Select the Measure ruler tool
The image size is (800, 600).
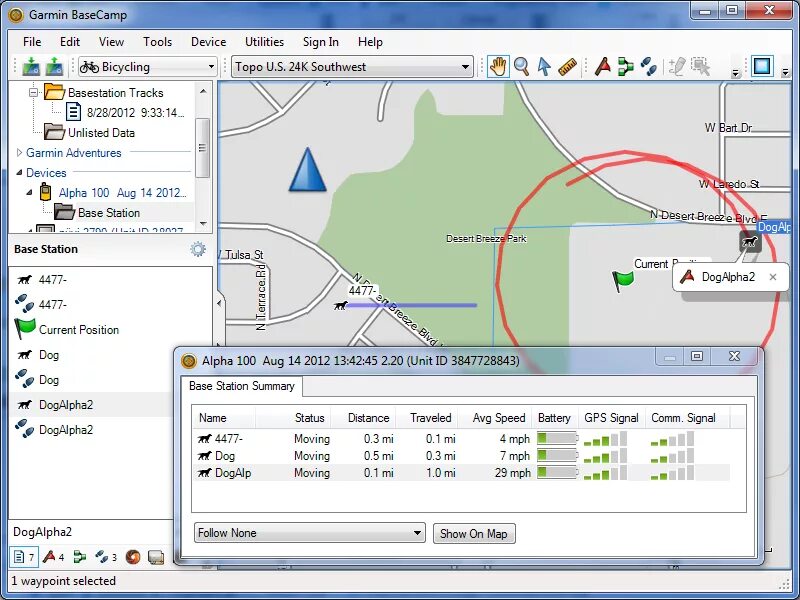point(567,67)
